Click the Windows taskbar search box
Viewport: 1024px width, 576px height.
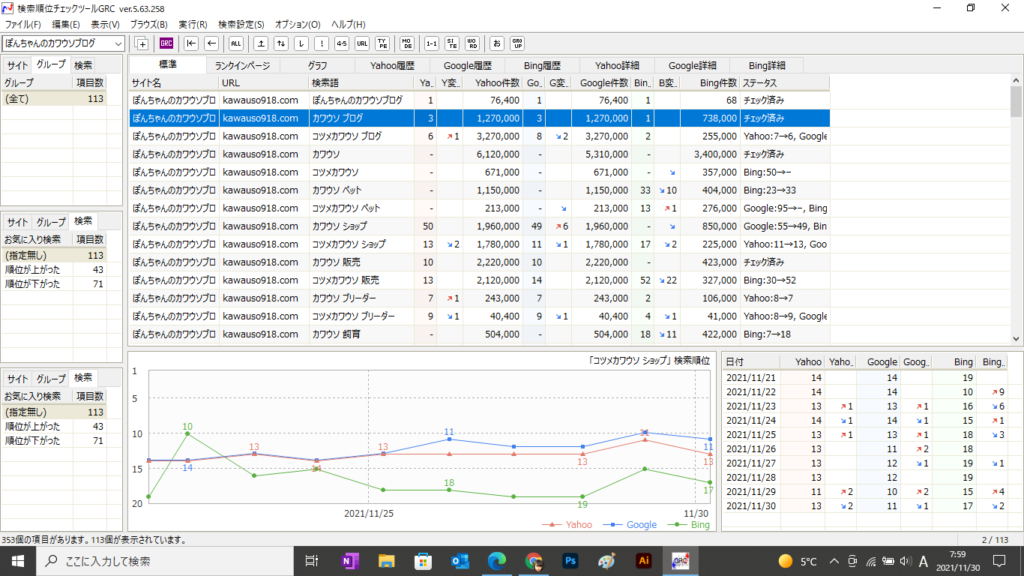click(x=165, y=561)
